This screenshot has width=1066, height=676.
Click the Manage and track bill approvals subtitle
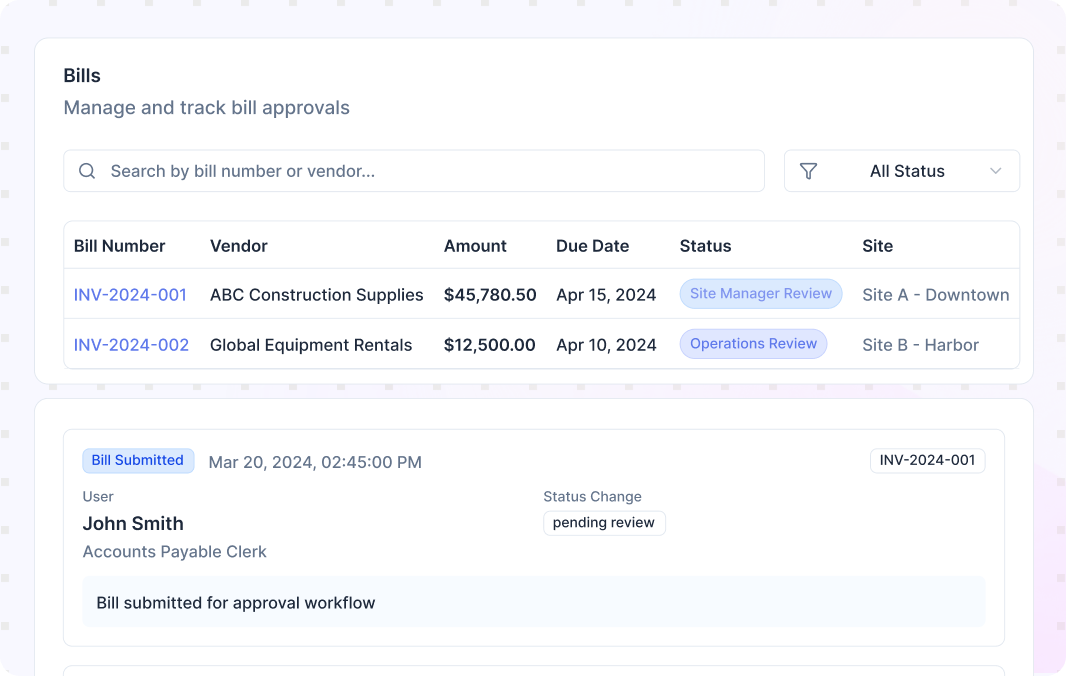[x=207, y=107]
